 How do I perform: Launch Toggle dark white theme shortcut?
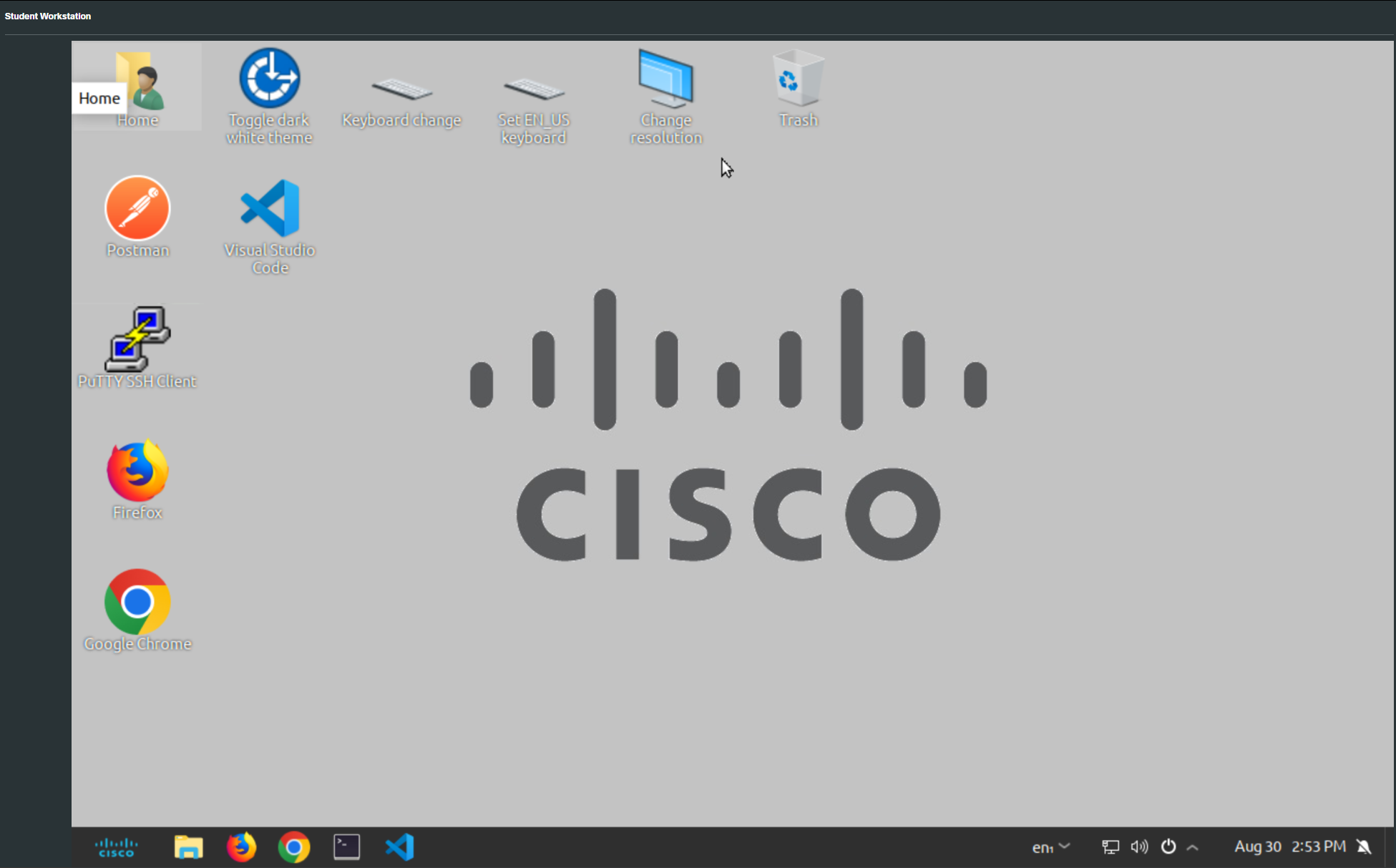pos(269,96)
